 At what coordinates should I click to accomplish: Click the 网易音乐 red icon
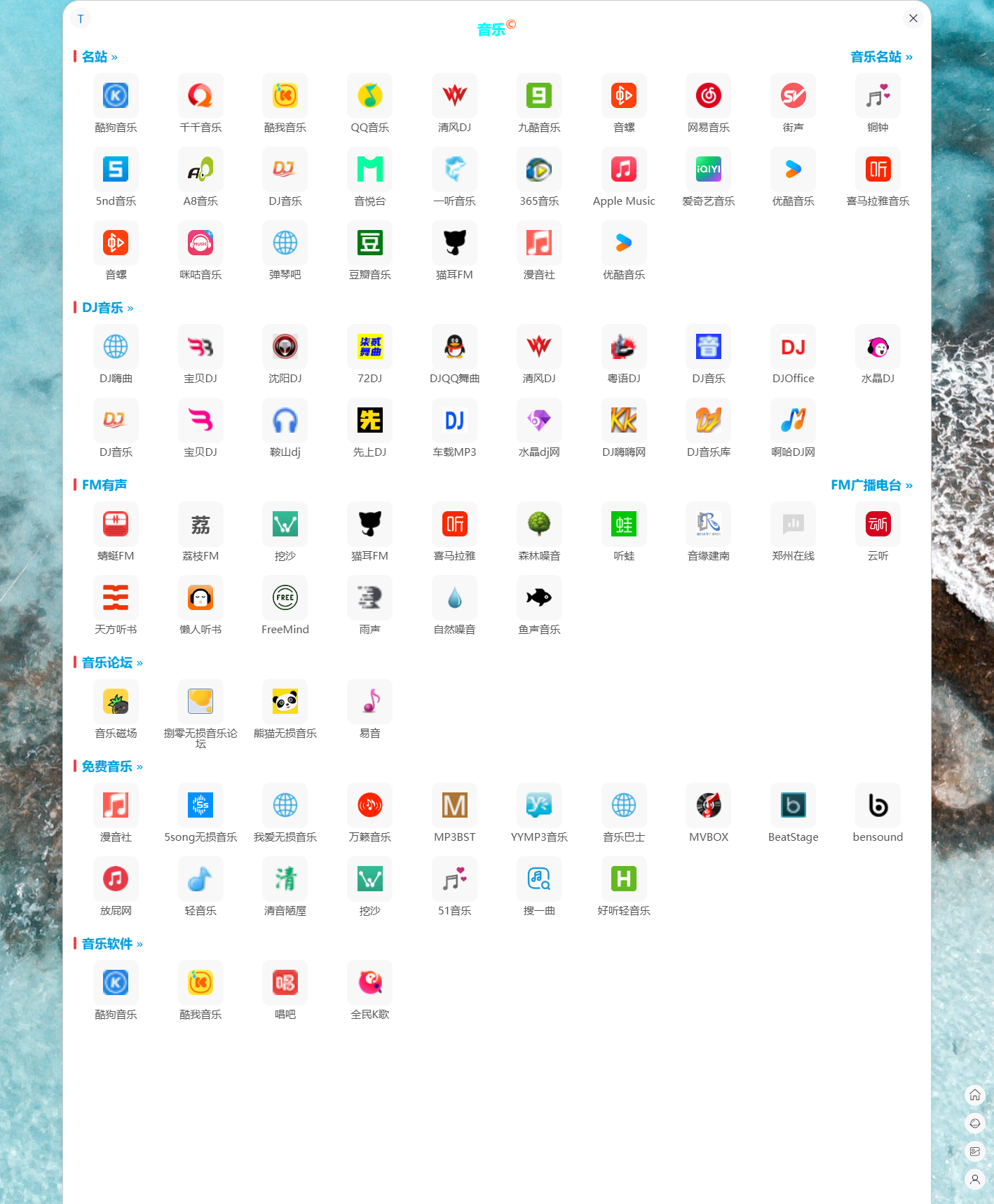tap(708, 96)
